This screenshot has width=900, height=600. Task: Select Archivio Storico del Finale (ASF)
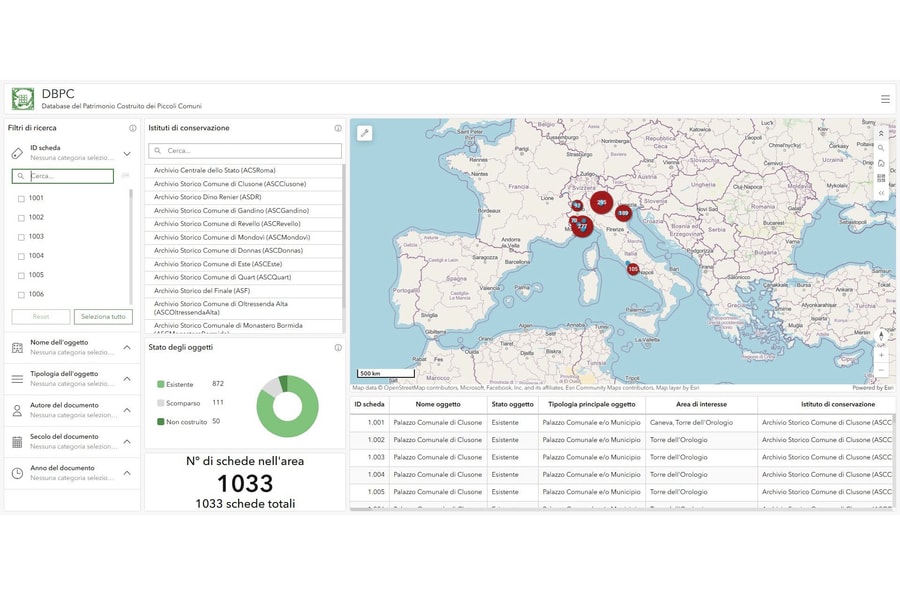click(244, 291)
